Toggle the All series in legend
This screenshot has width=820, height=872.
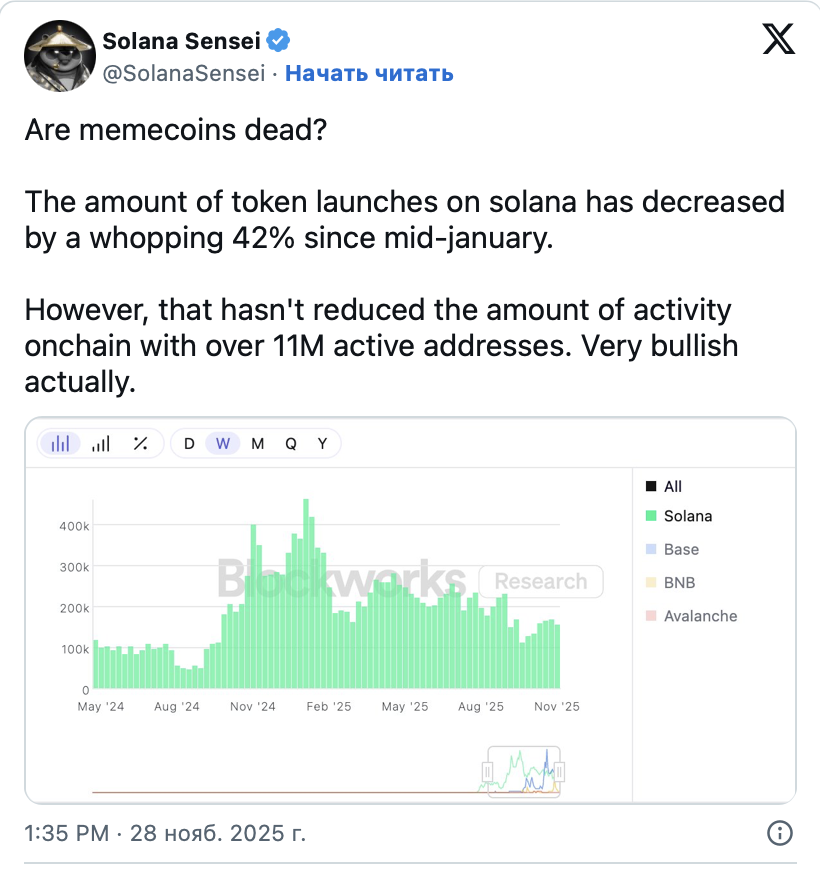tap(672, 486)
